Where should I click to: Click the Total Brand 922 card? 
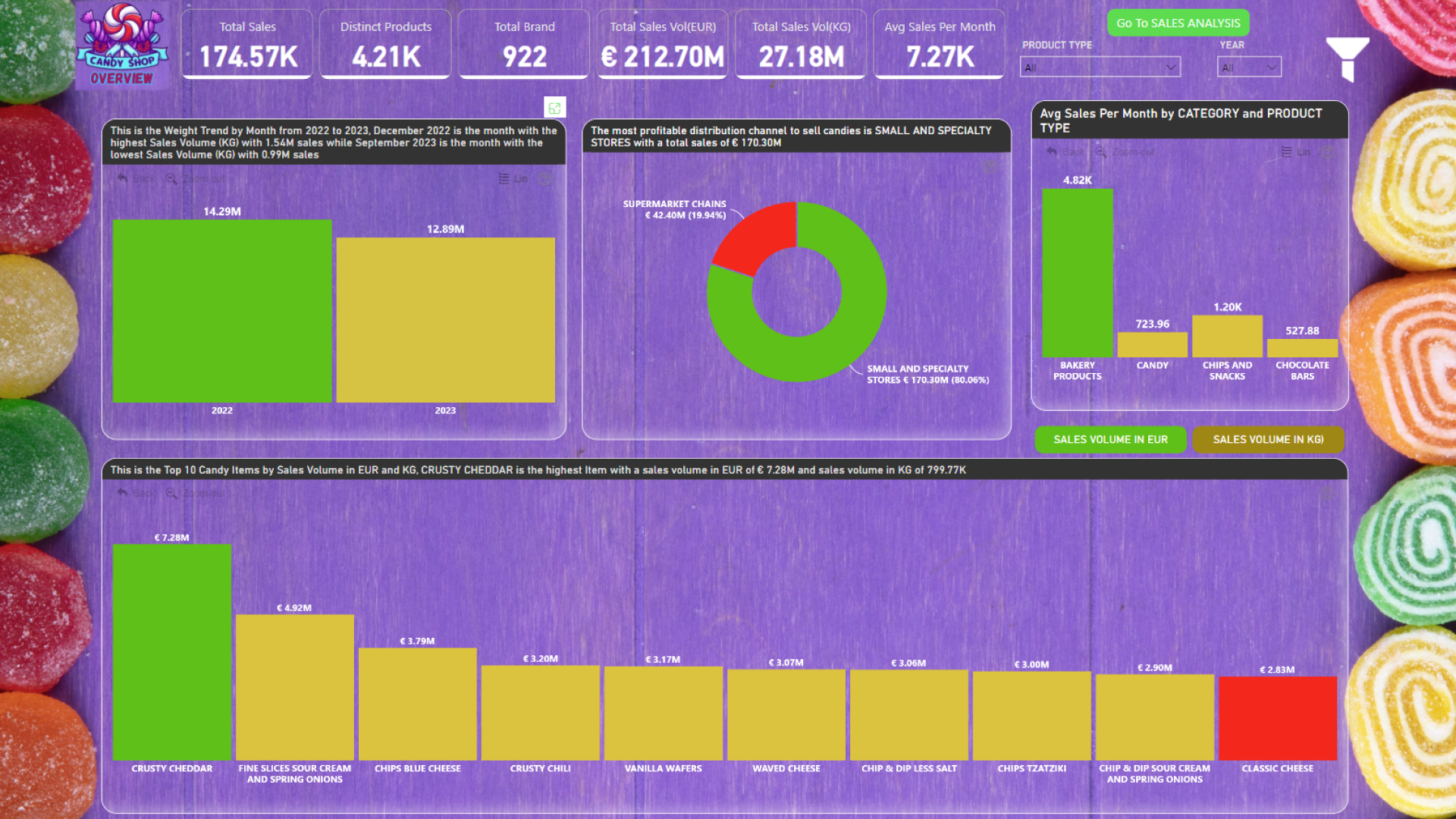(524, 45)
